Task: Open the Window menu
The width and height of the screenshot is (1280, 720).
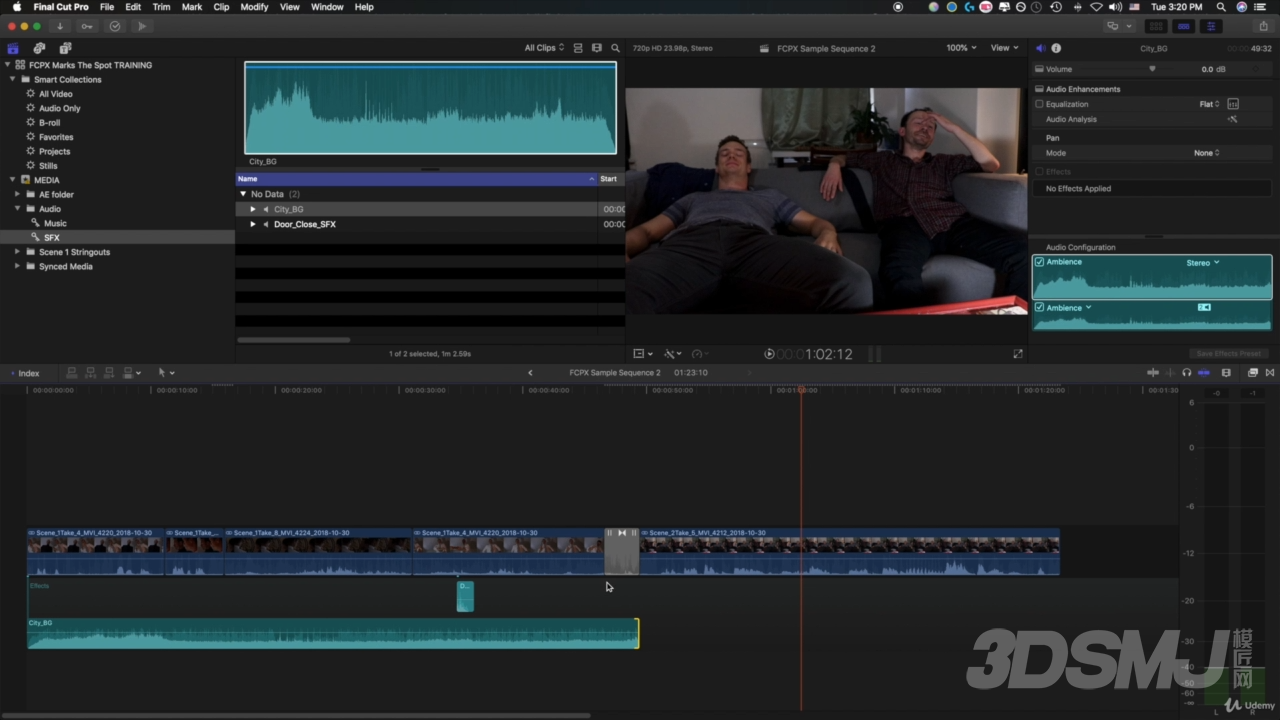Action: (x=327, y=7)
